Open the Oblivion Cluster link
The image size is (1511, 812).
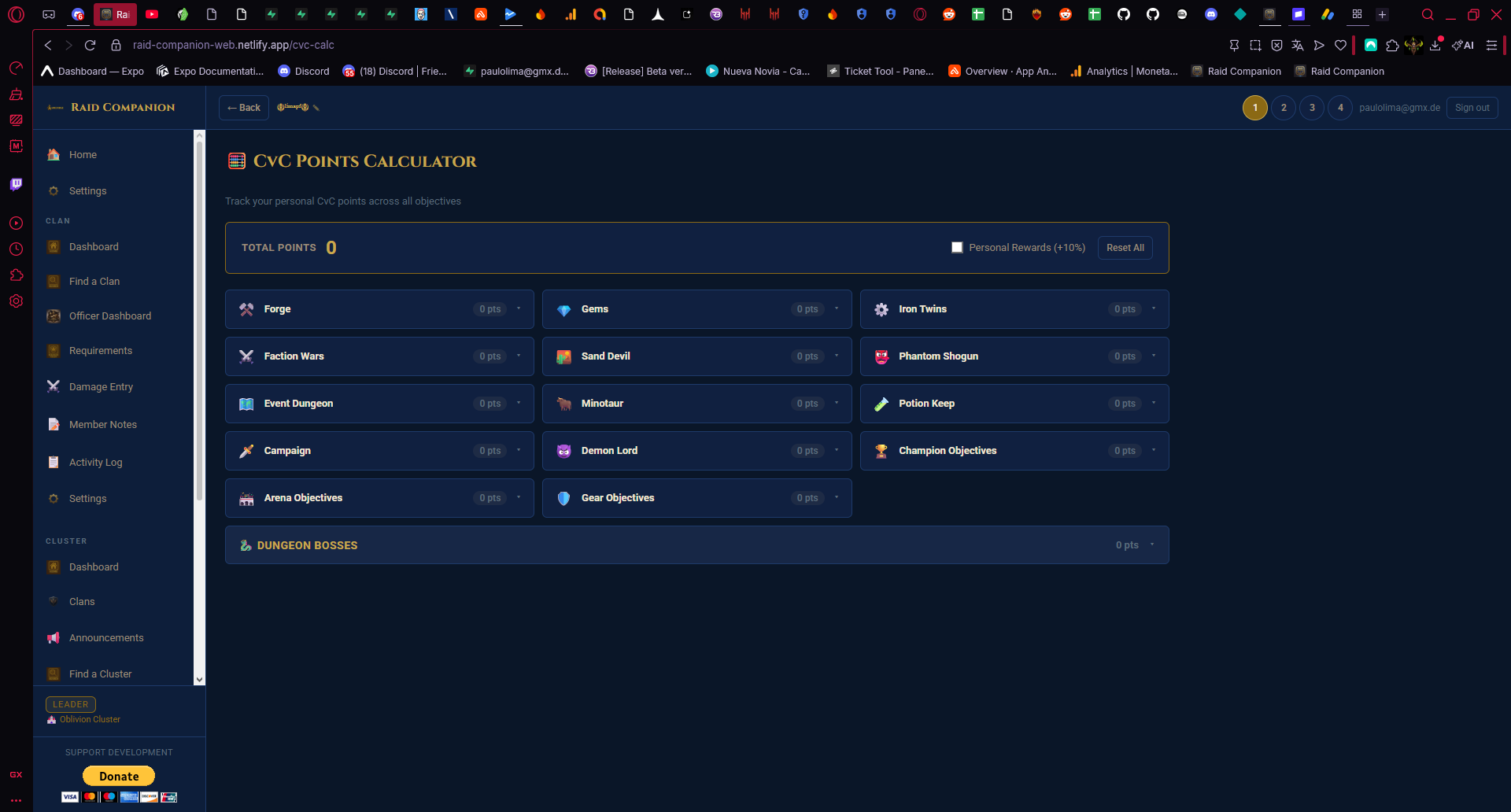coord(90,719)
